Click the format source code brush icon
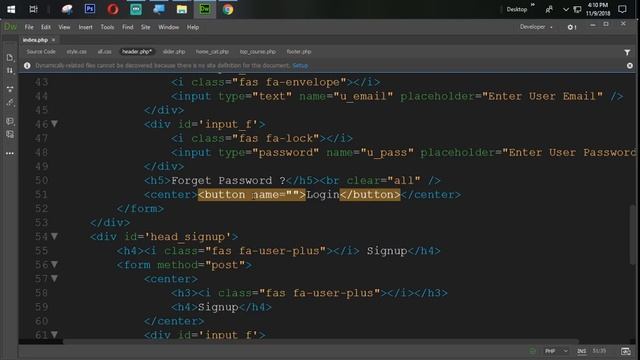This screenshot has height=360, width=640. 10,103
